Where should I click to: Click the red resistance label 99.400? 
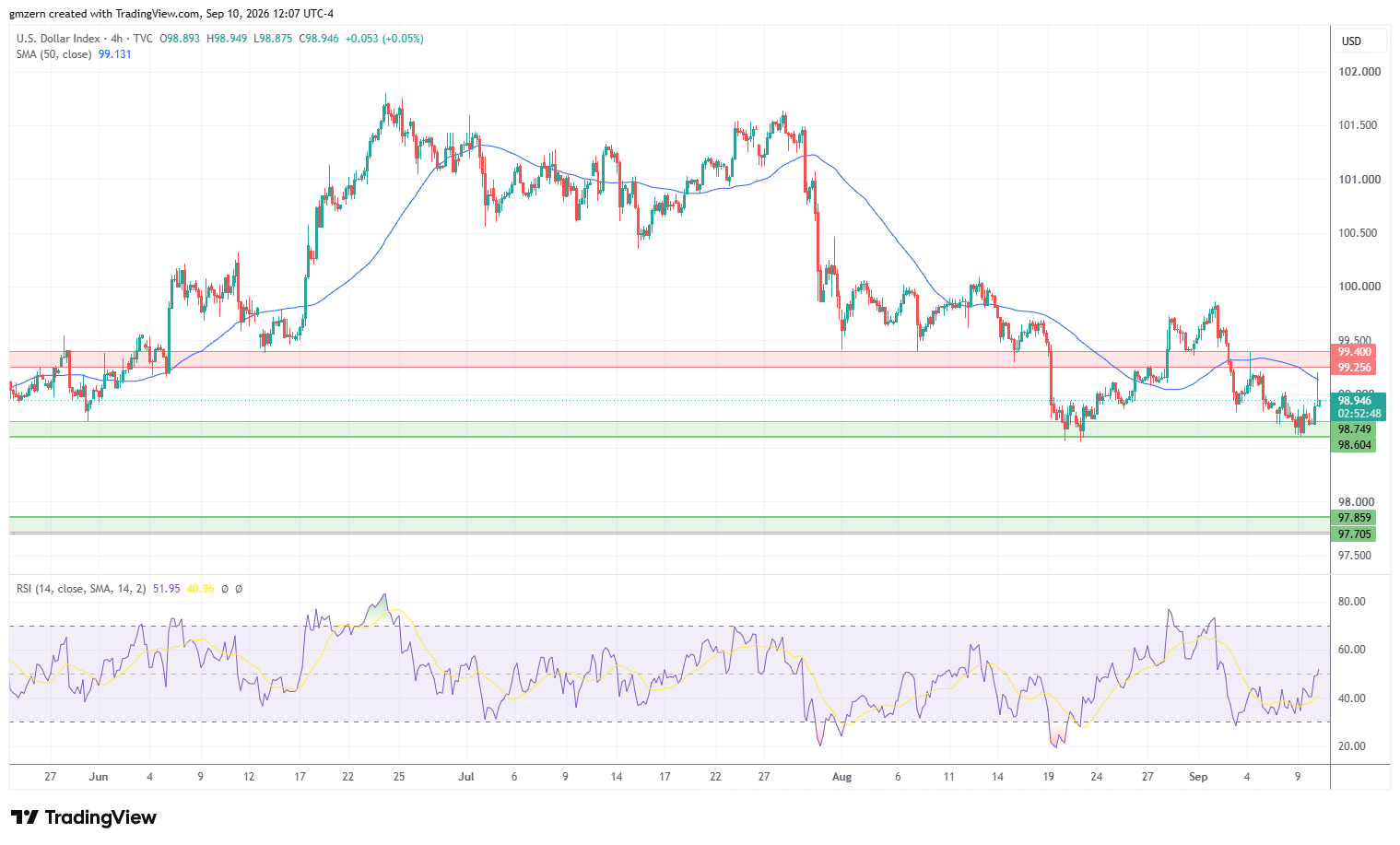tap(1355, 352)
